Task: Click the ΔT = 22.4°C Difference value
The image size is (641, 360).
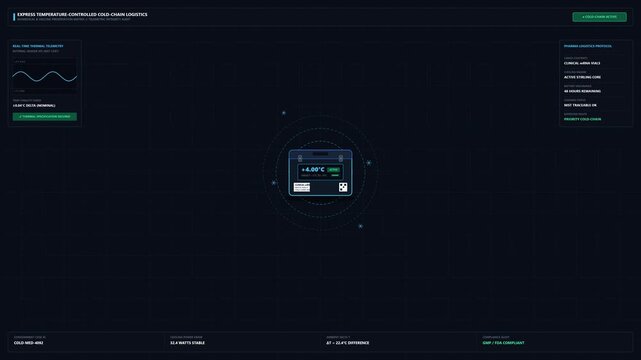Action: [347, 343]
